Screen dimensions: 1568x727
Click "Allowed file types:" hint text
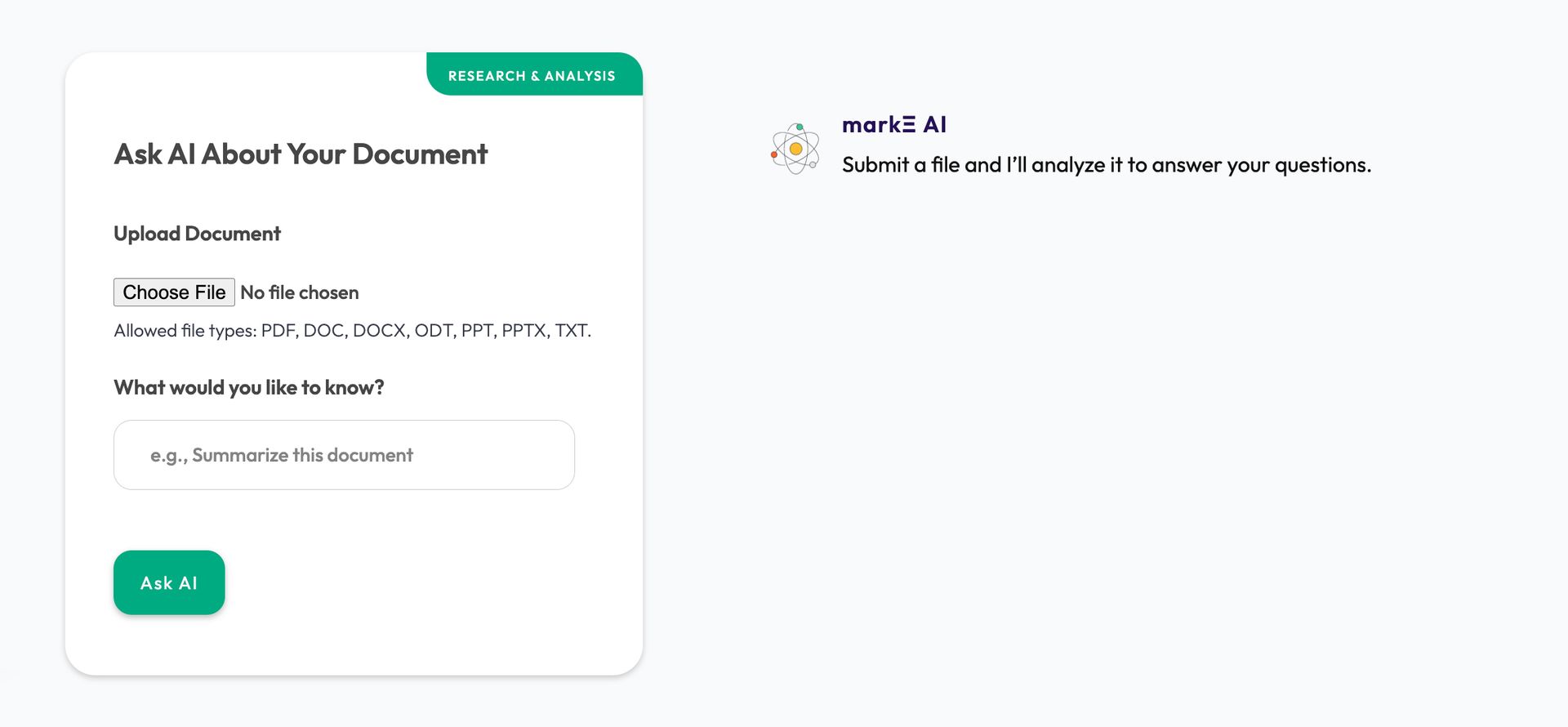click(x=185, y=331)
